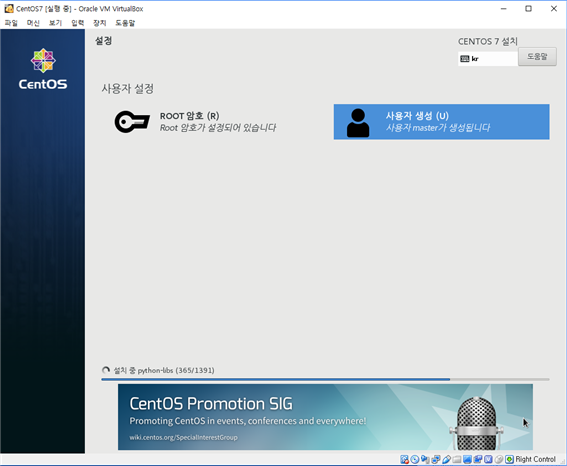Image resolution: width=567 pixels, height=466 pixels.
Task: Click the '사용자 설정' section heading
Action: click(128, 89)
